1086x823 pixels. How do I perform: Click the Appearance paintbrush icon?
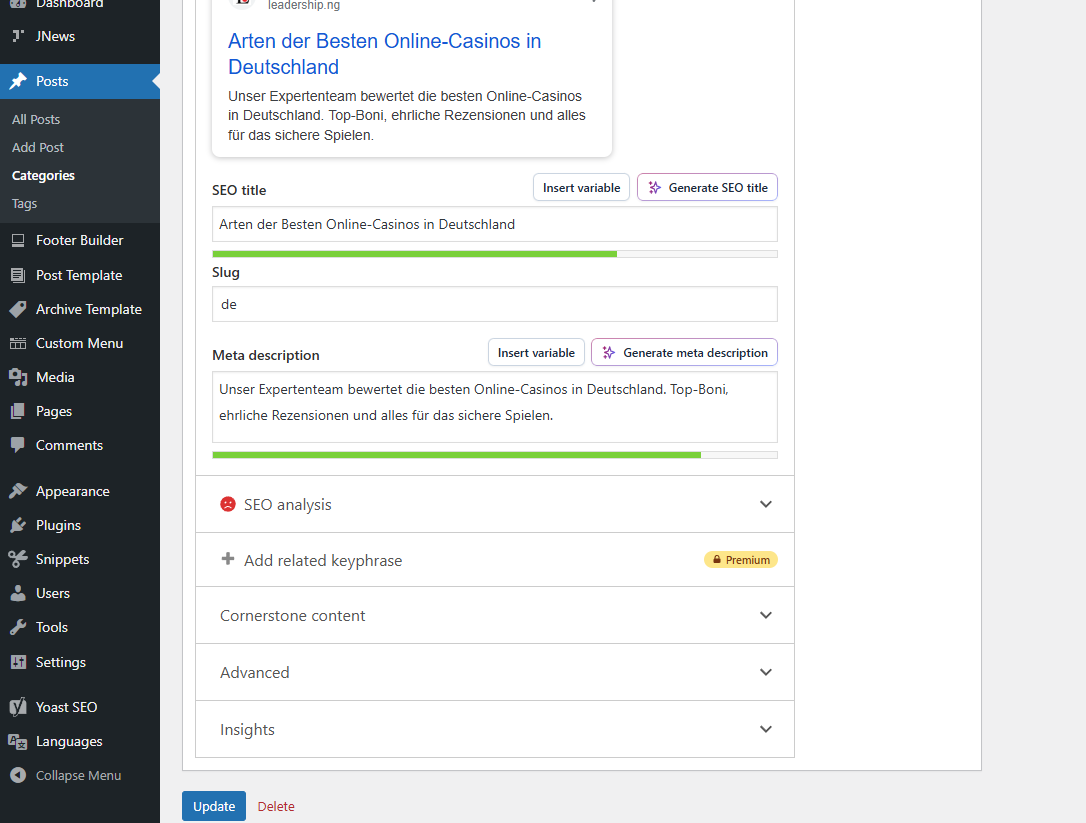pos(18,491)
